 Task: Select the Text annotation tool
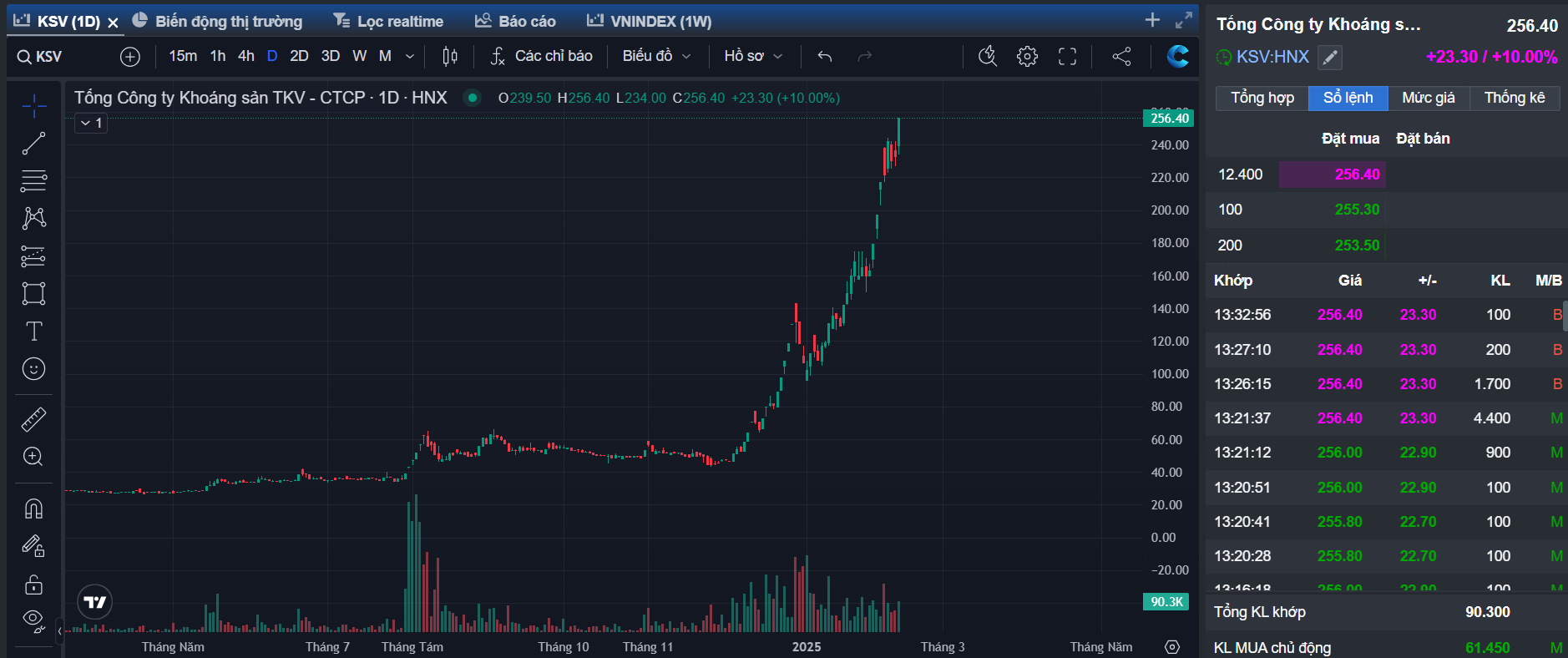pyautogui.click(x=33, y=332)
